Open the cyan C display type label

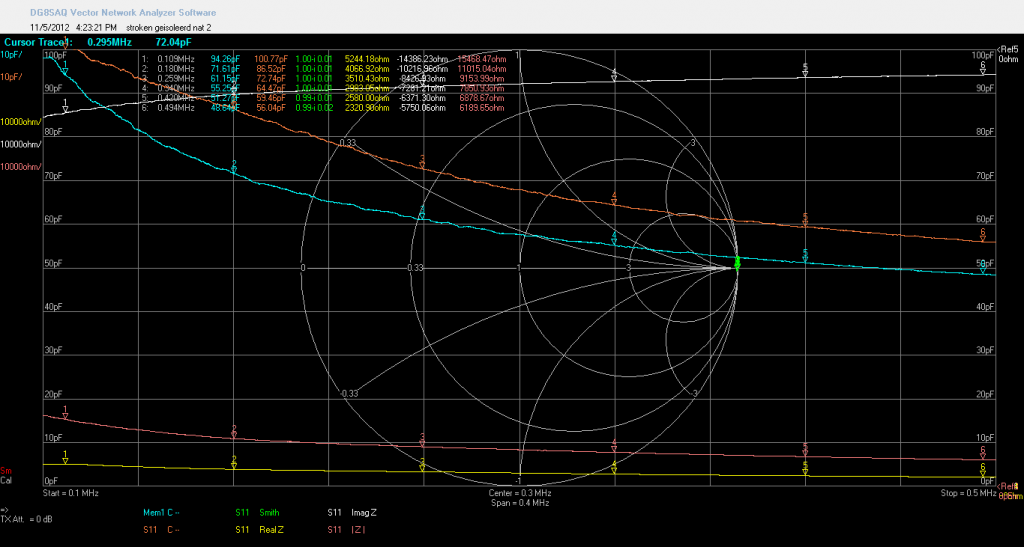(174, 512)
